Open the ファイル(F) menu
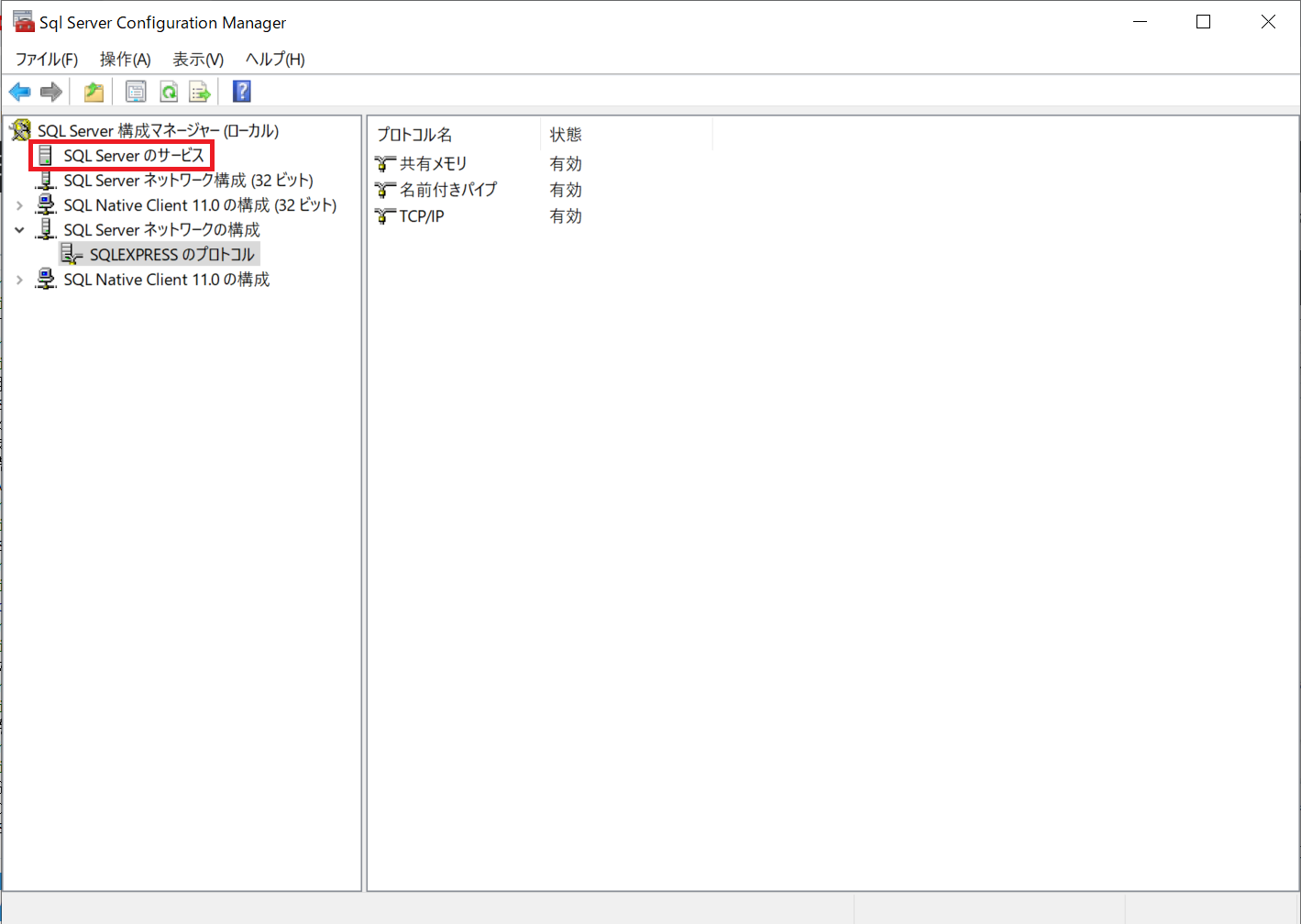Image resolution: width=1301 pixels, height=924 pixels. tap(47, 60)
